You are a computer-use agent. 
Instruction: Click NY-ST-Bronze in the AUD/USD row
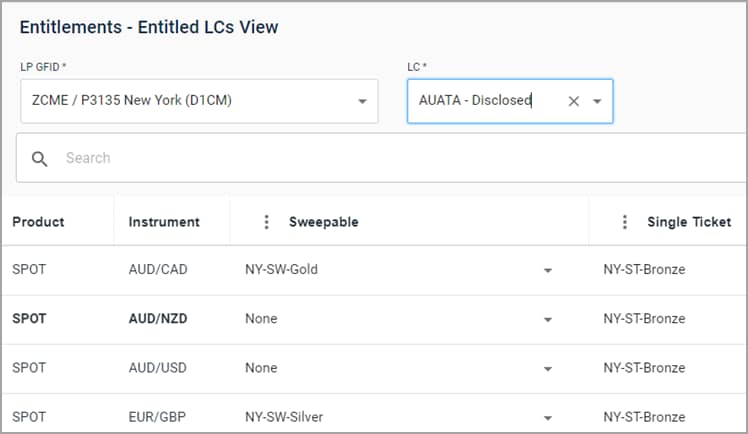[644, 368]
